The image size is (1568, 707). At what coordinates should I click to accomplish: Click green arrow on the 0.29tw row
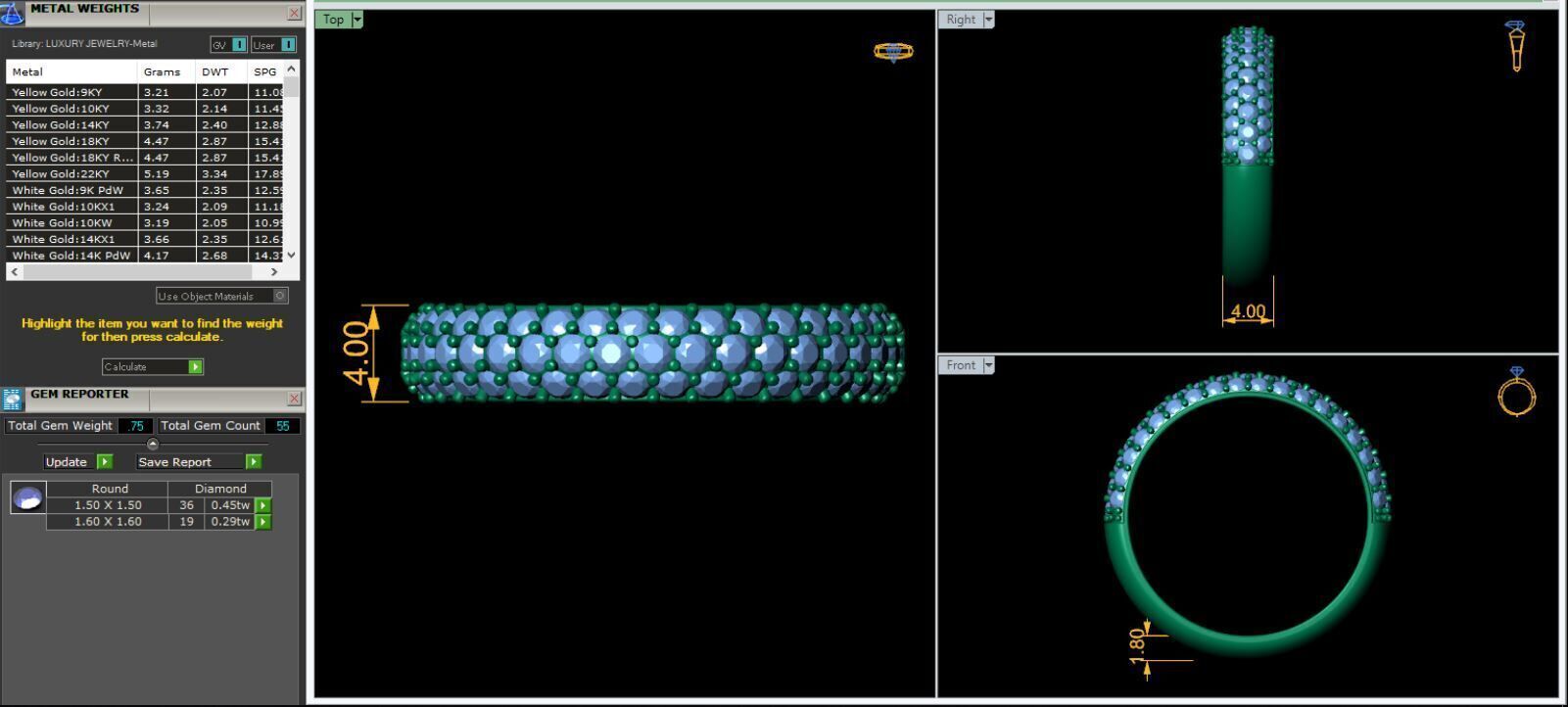(263, 522)
